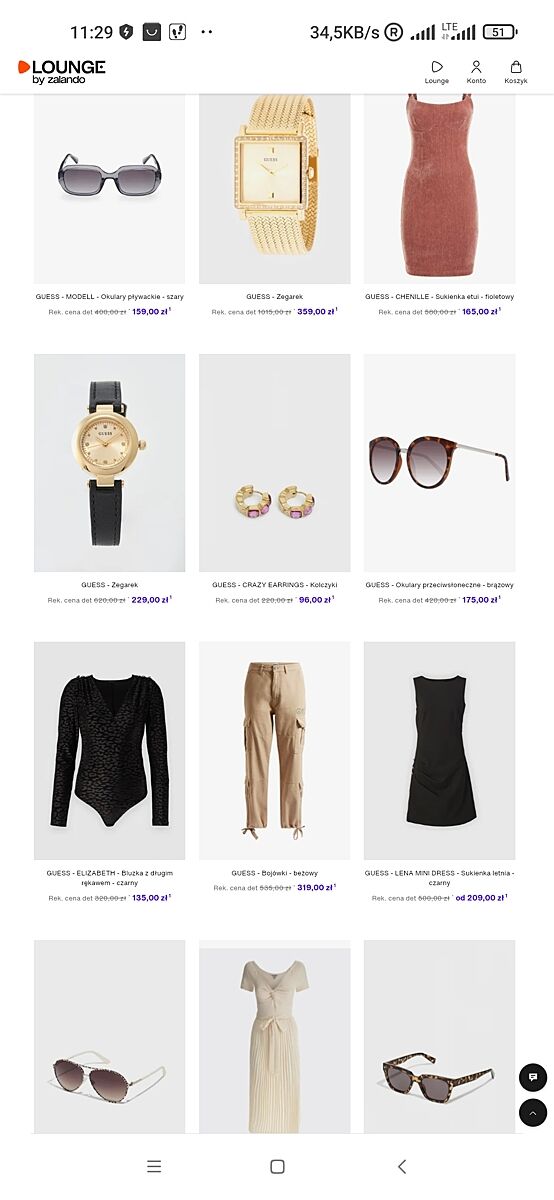554x1200 pixels.
Task: Open GUESS ELIZABETH Bluzka z długim rękawem link
Action: [110, 878]
